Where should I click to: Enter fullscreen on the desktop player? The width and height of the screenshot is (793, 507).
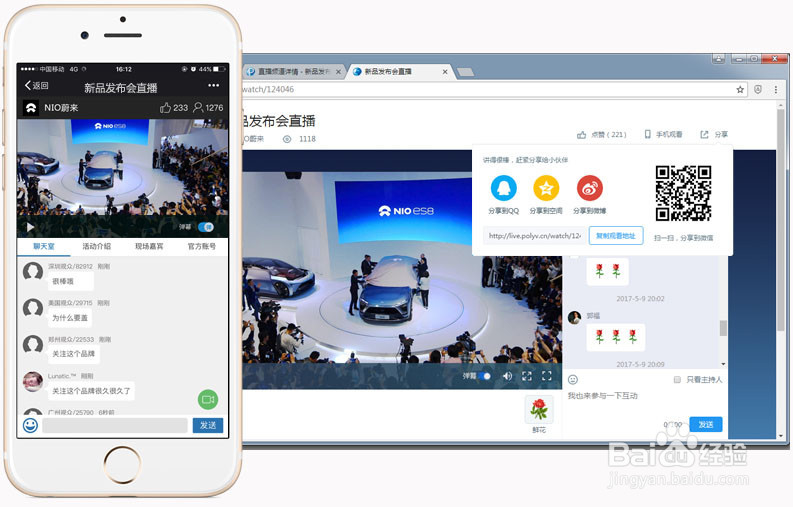547,376
